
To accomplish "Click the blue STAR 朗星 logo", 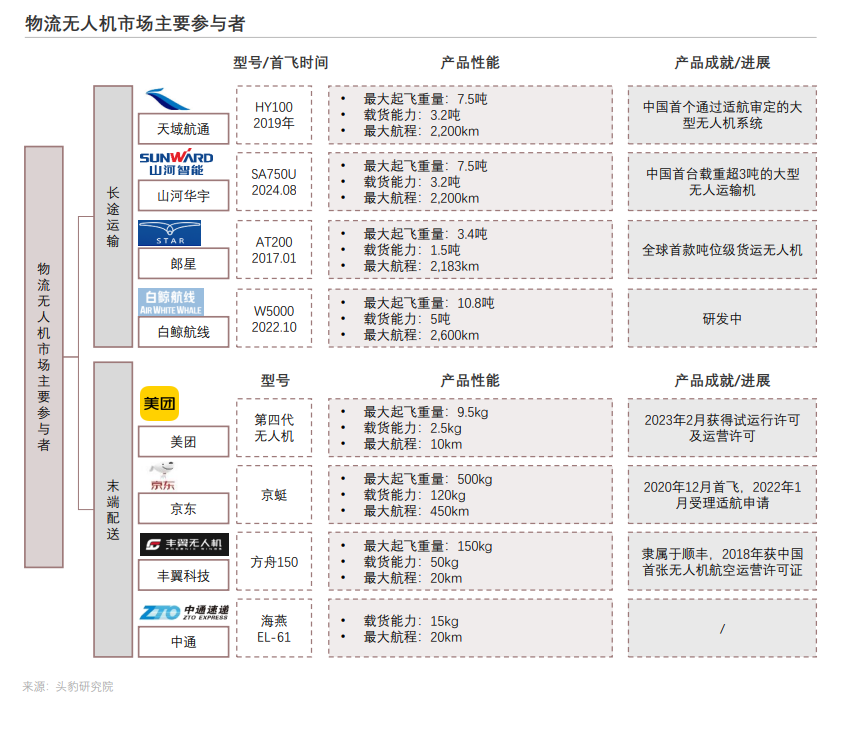I will pyautogui.click(x=169, y=233).
